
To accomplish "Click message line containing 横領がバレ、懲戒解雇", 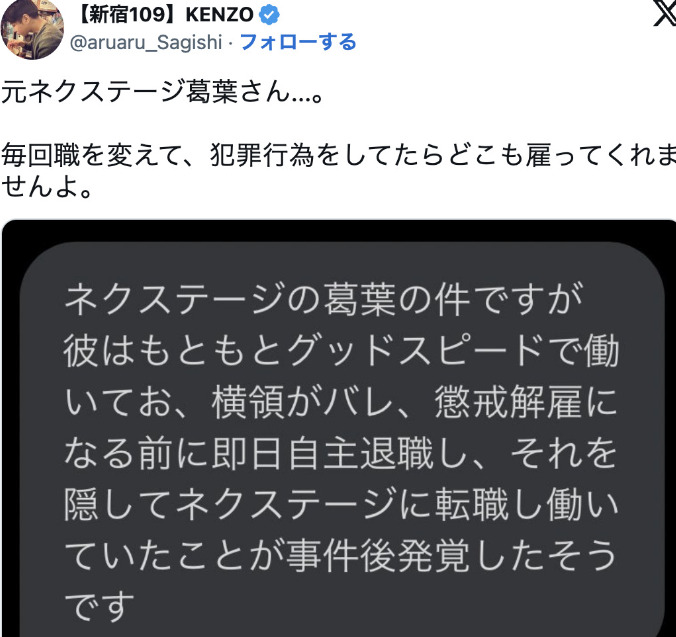I will pyautogui.click(x=341, y=402).
